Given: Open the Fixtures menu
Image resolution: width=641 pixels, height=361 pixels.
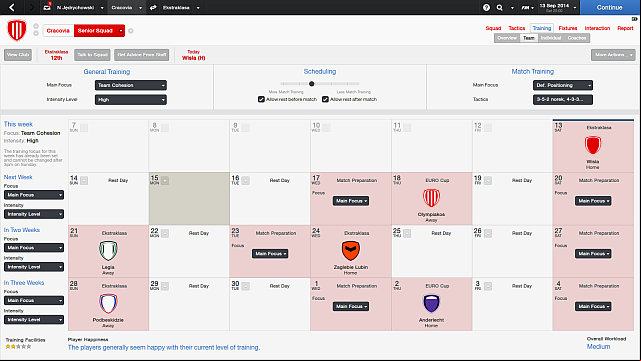Looking at the screenshot, I should 568,28.
